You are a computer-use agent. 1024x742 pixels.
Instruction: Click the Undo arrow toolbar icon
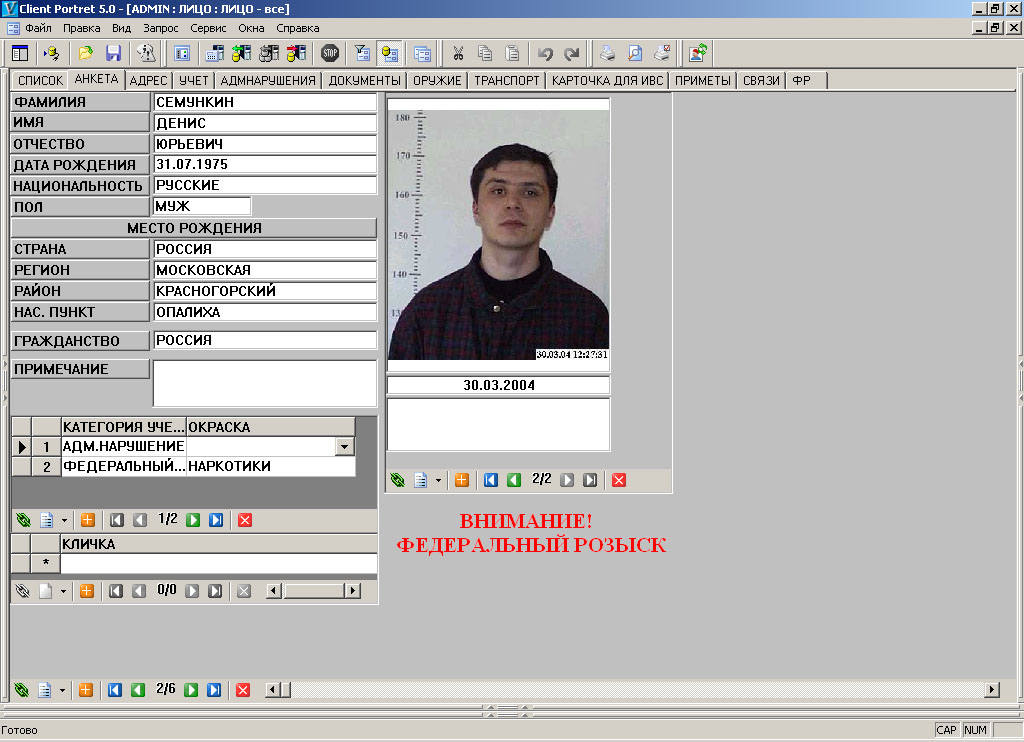[545, 53]
